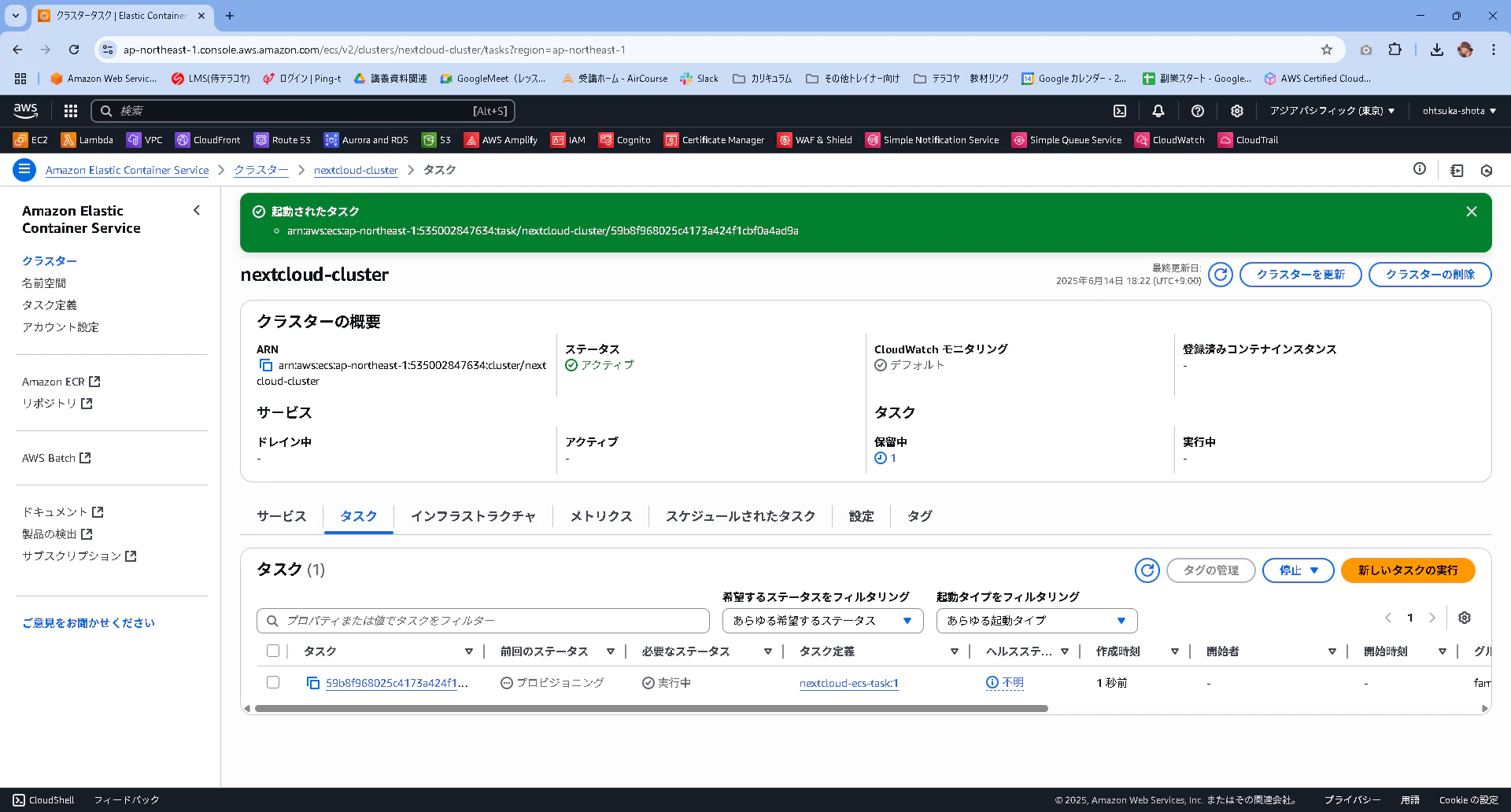Screen dimensions: 1511x812
Task: Open the Lambda shortcut in favorites bar
Action: 87,140
